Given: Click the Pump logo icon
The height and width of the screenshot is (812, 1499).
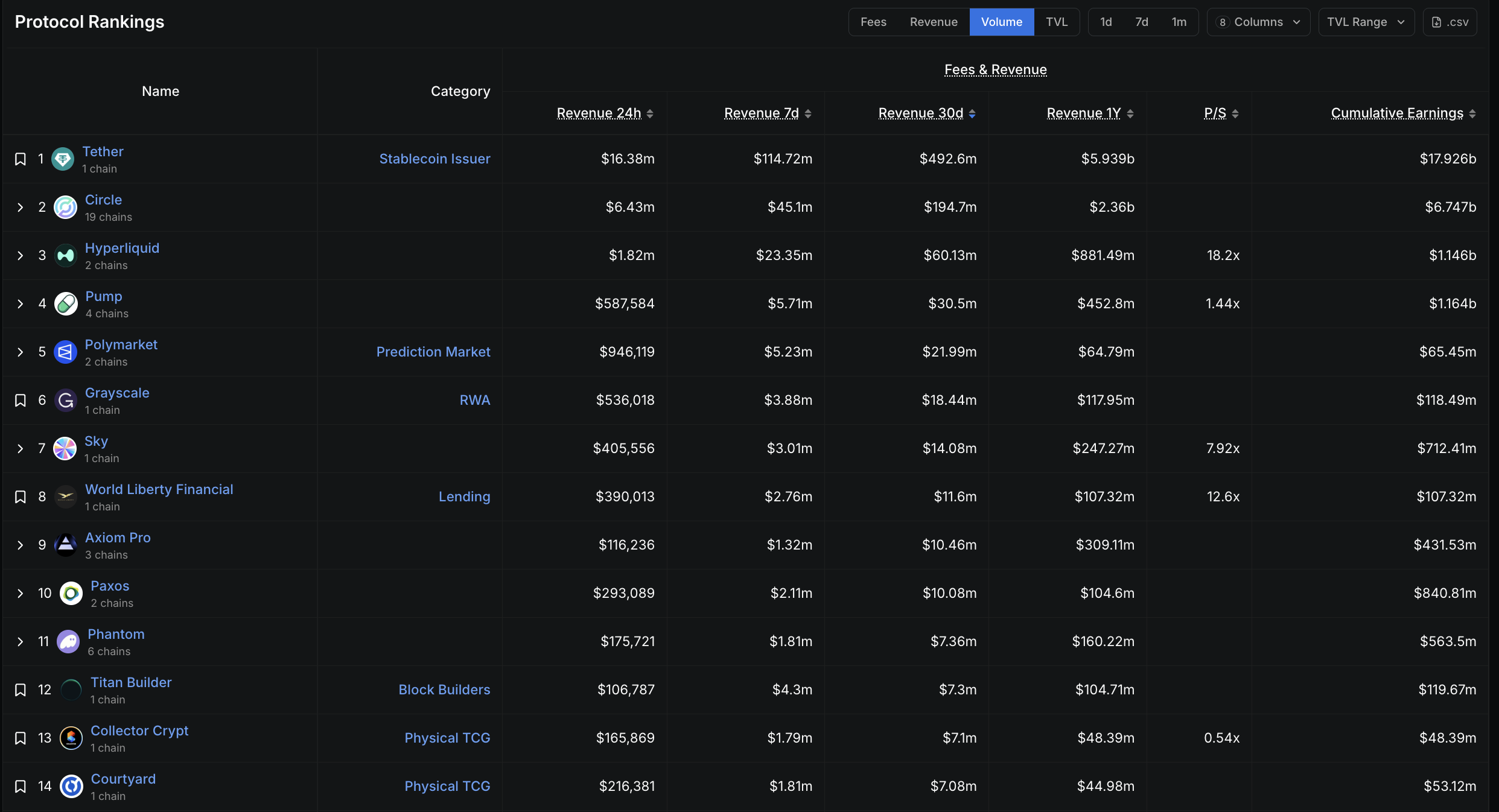Looking at the screenshot, I should (x=66, y=304).
